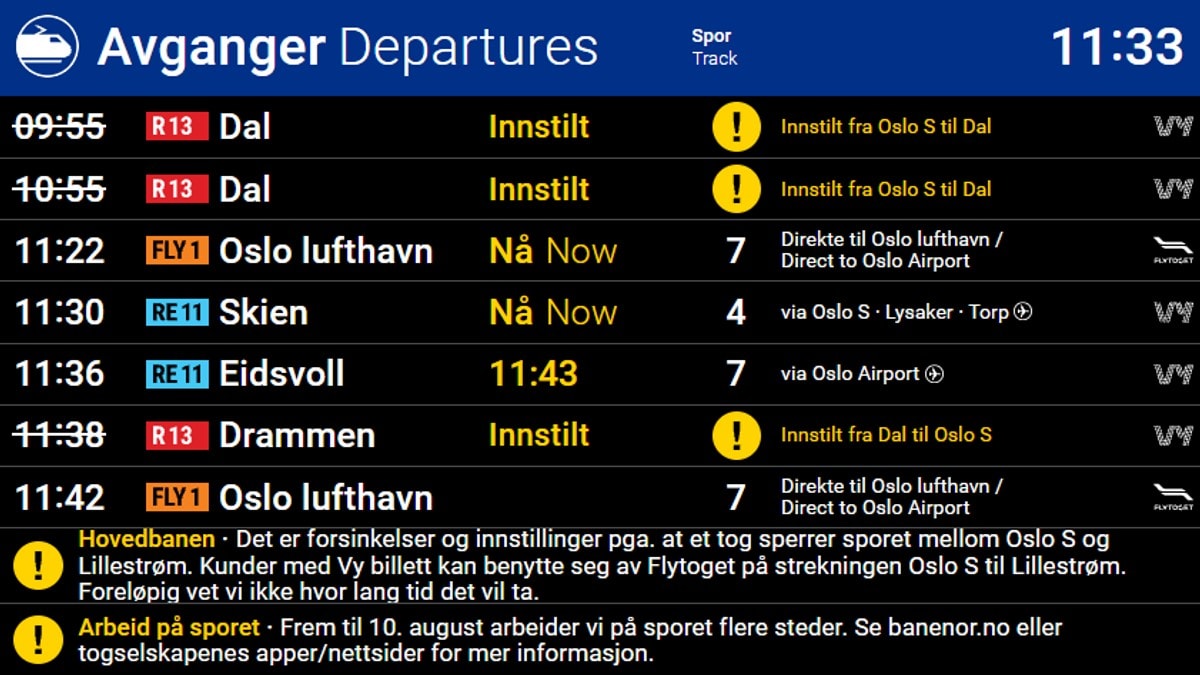Click the clock showing 11:33
The height and width of the screenshot is (675, 1200).
pyautogui.click(x=1117, y=47)
